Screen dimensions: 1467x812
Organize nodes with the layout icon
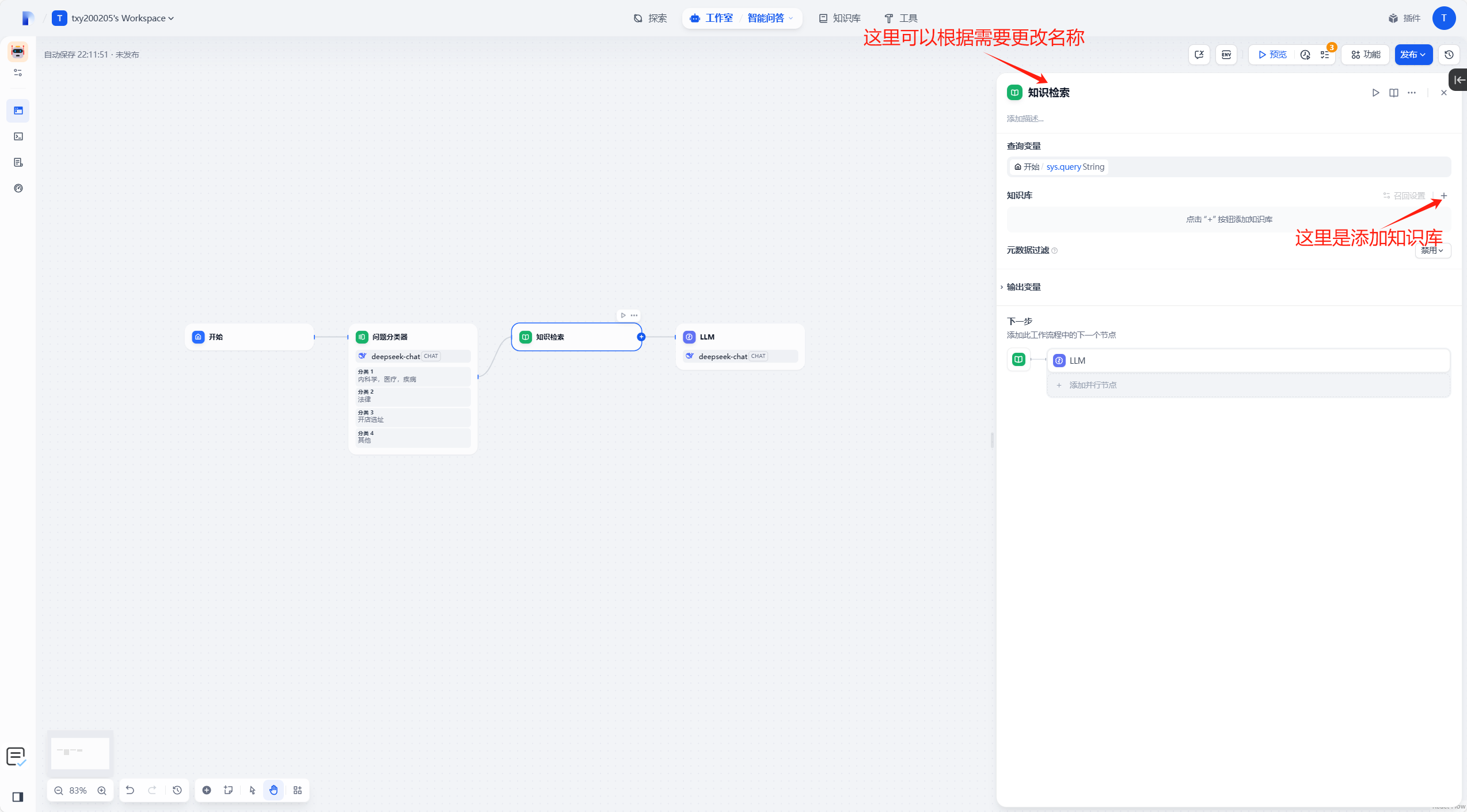tap(298, 790)
